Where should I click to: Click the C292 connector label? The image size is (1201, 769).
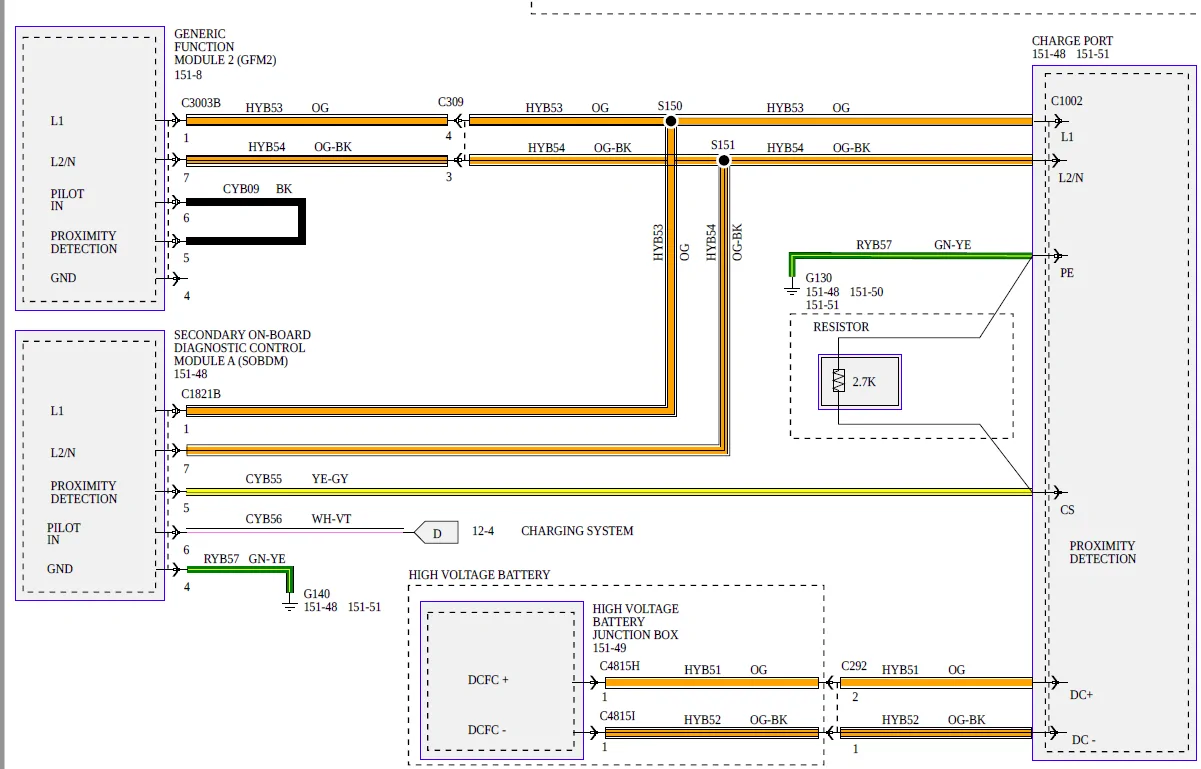pyautogui.click(x=854, y=665)
